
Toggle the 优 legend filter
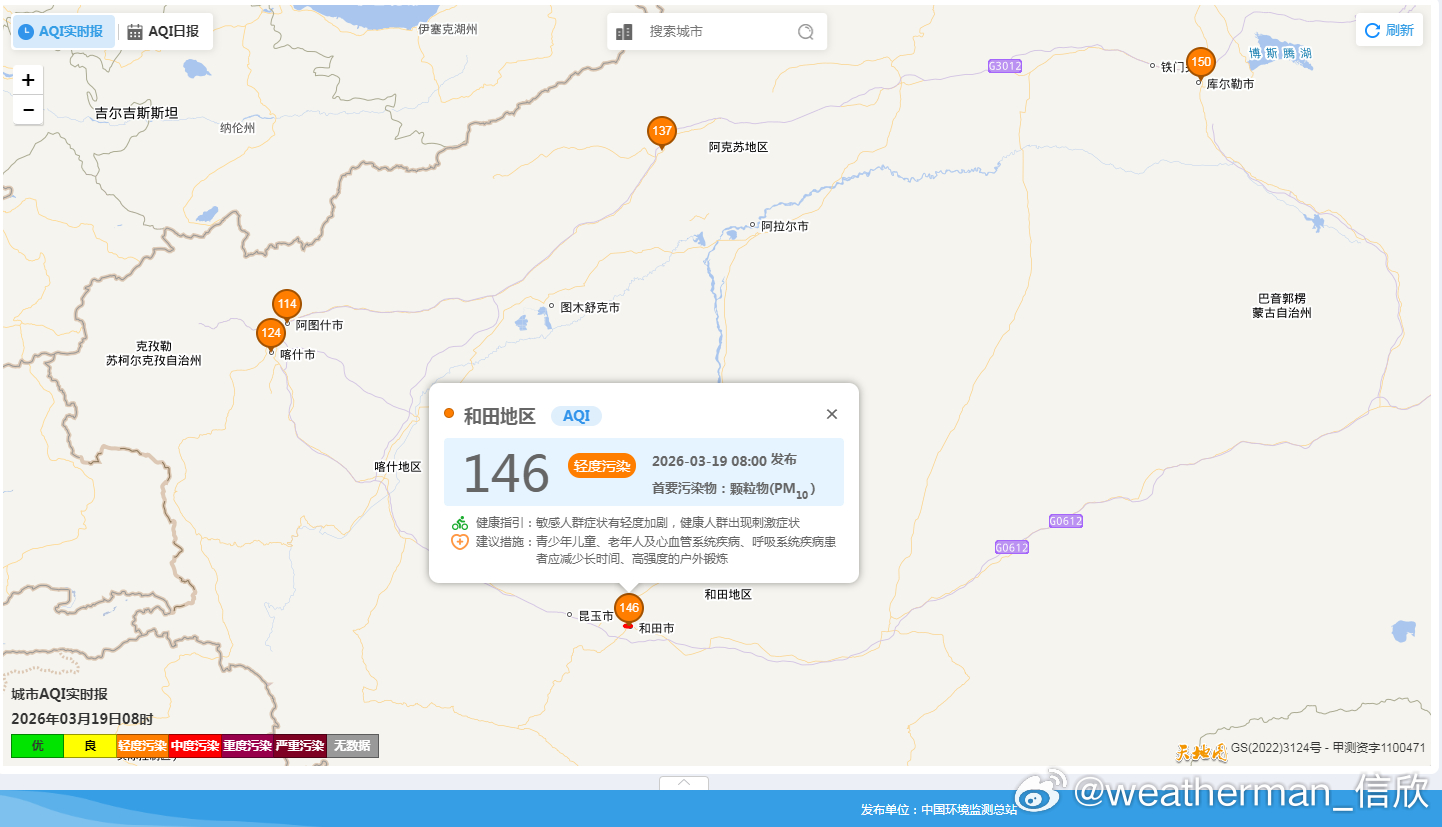[x=37, y=745]
